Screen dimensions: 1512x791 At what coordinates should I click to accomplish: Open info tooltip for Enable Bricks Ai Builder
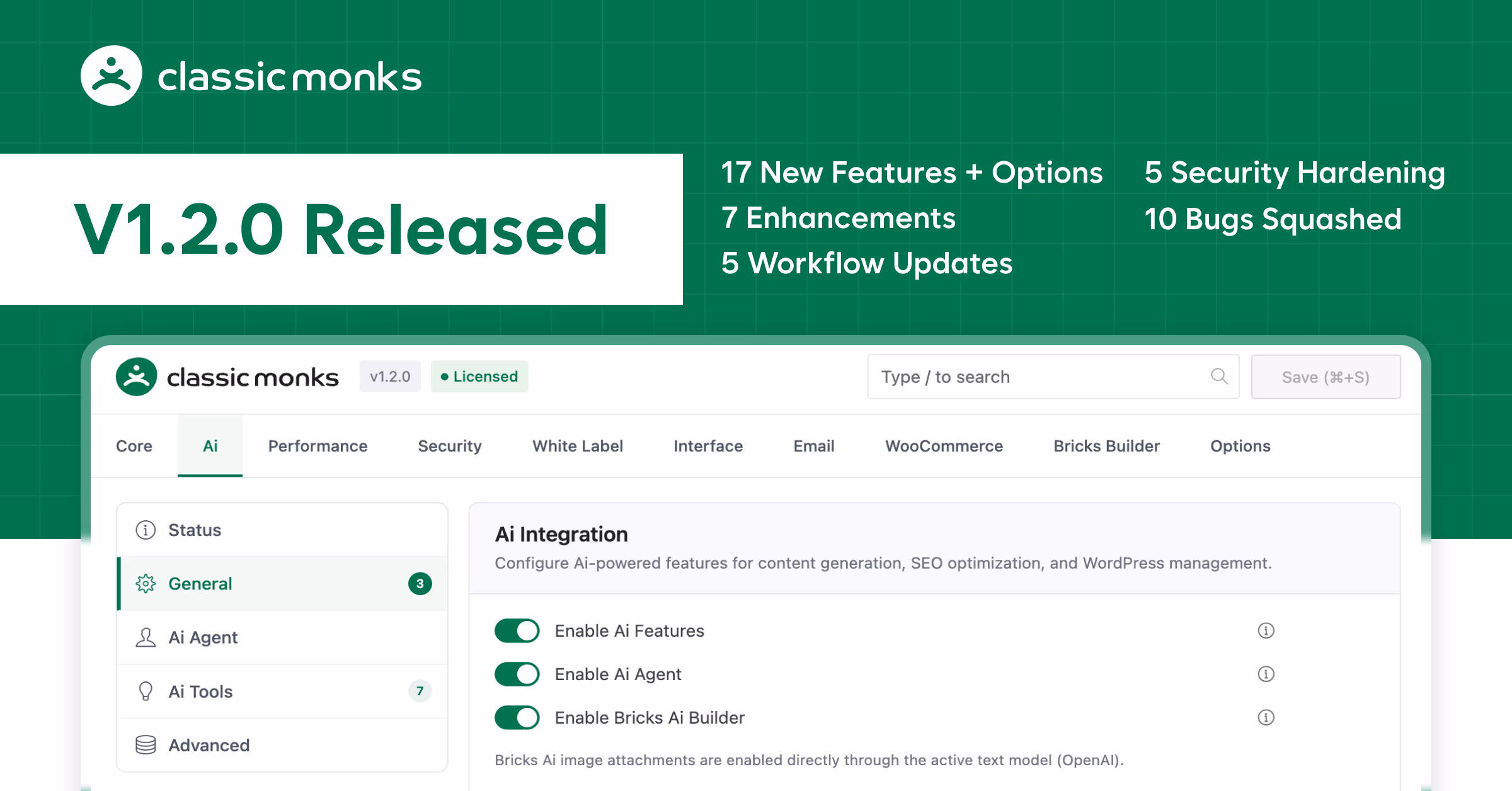[x=1266, y=717]
